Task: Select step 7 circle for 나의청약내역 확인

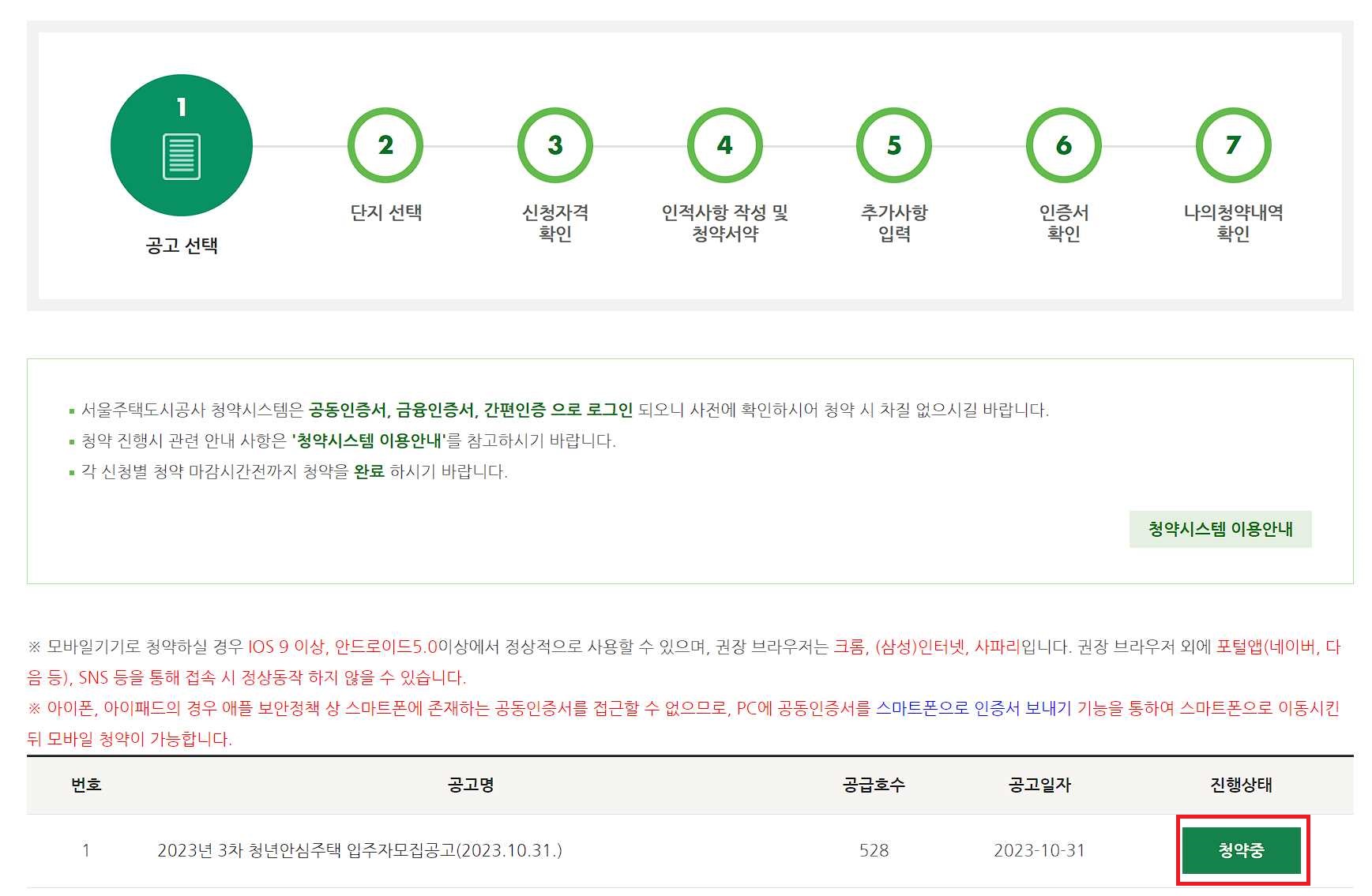Action: [1233, 145]
